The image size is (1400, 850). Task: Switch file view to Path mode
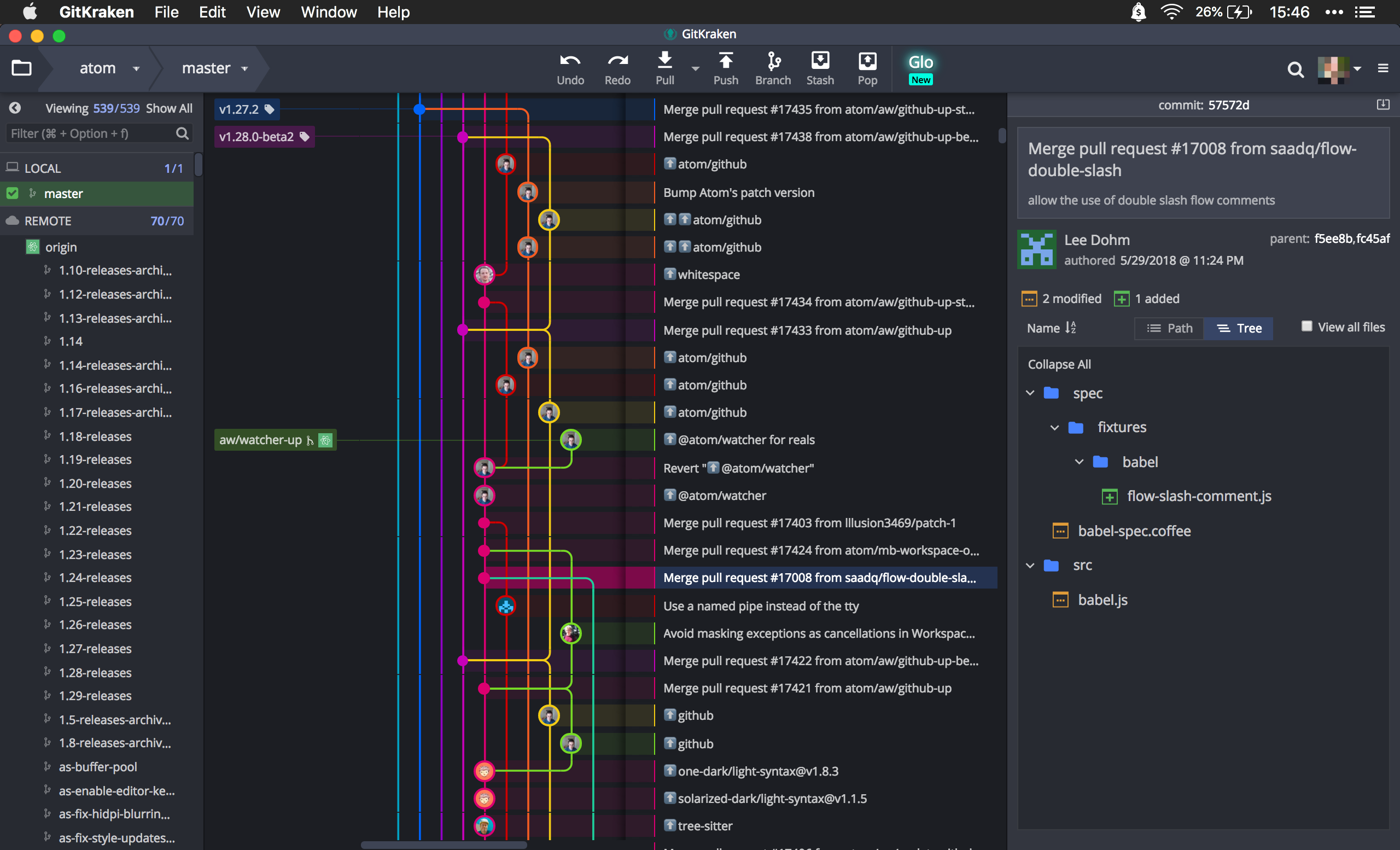tap(1169, 328)
